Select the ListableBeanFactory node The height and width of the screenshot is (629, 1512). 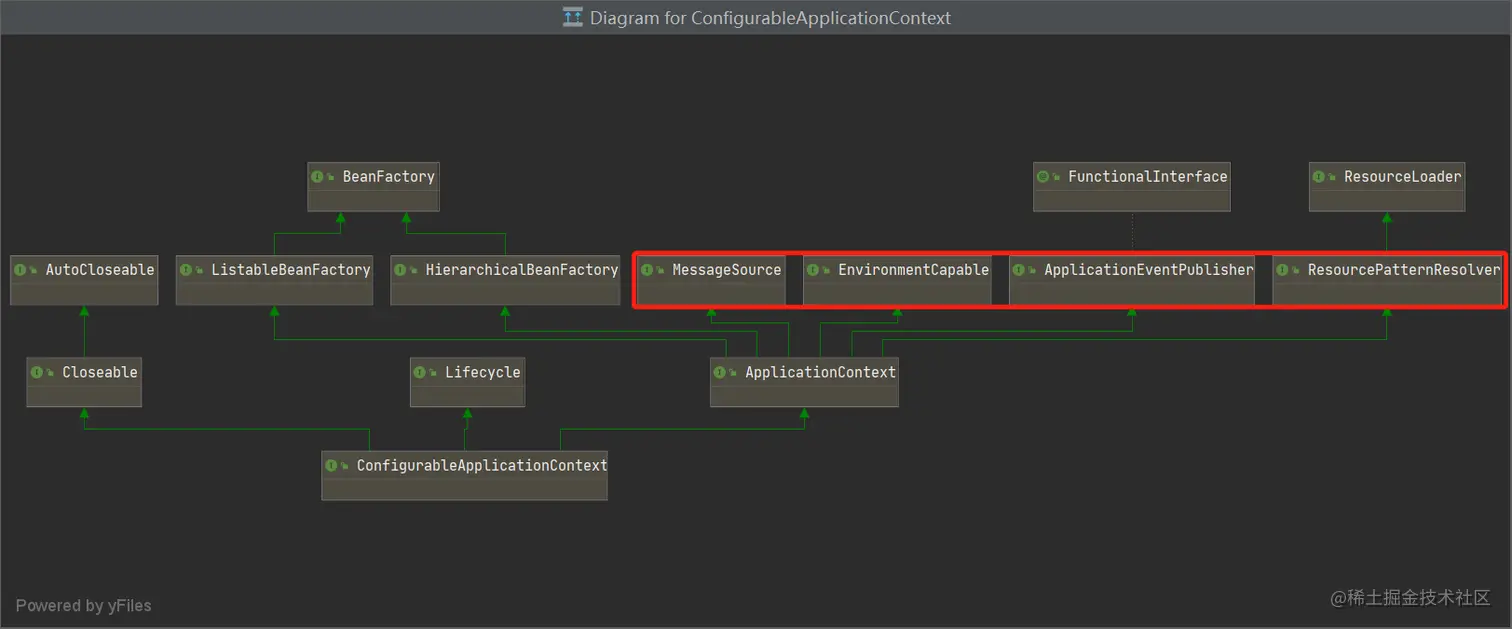click(x=274, y=280)
